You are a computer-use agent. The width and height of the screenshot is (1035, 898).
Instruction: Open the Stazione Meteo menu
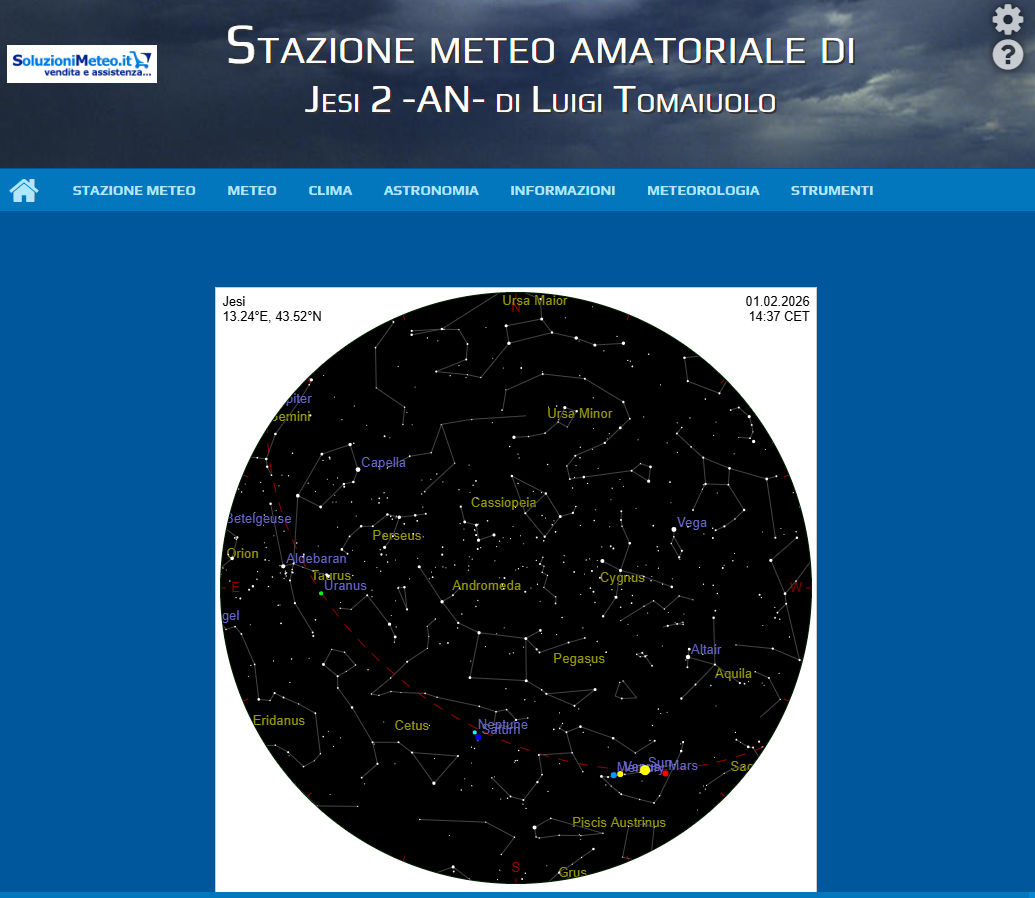pyautogui.click(x=134, y=190)
